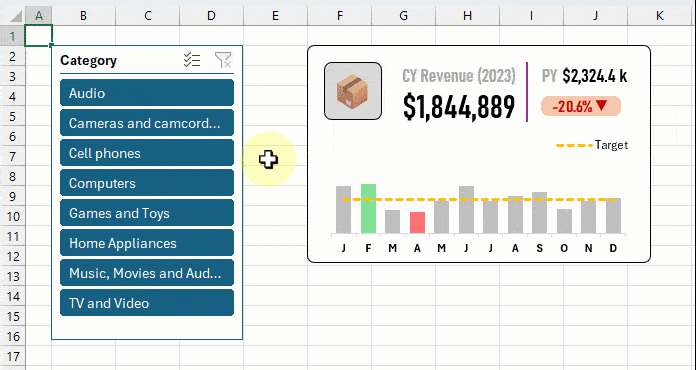Screen dimensions: 696x370
Task: Select column F header
Action: pos(340,16)
